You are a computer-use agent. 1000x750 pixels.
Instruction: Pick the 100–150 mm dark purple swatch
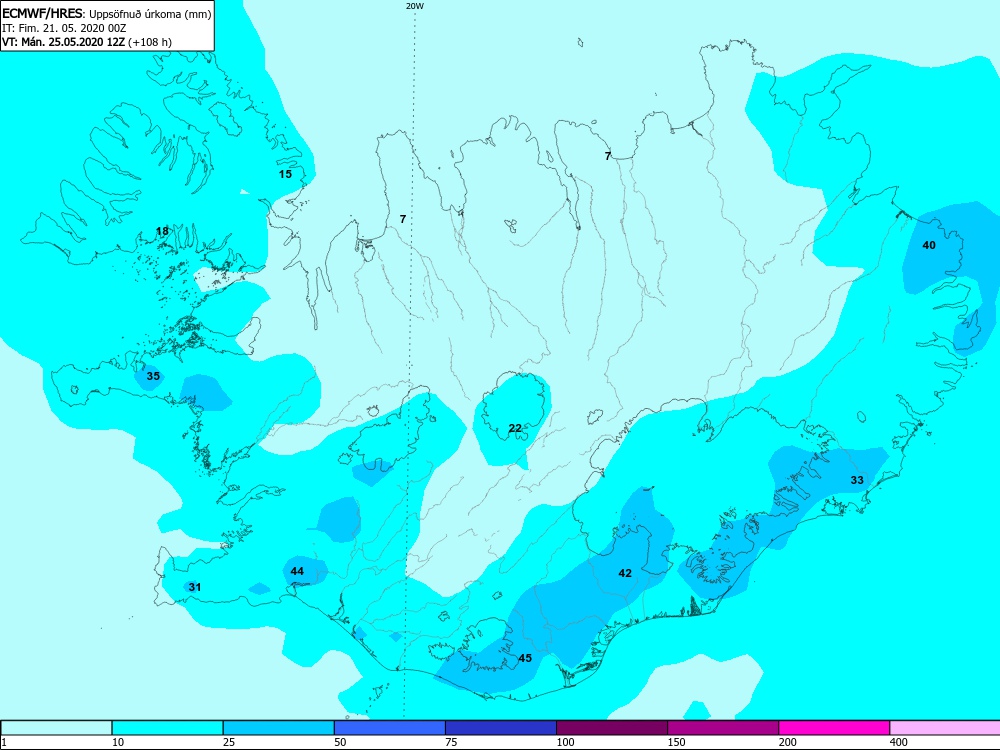pos(612,728)
